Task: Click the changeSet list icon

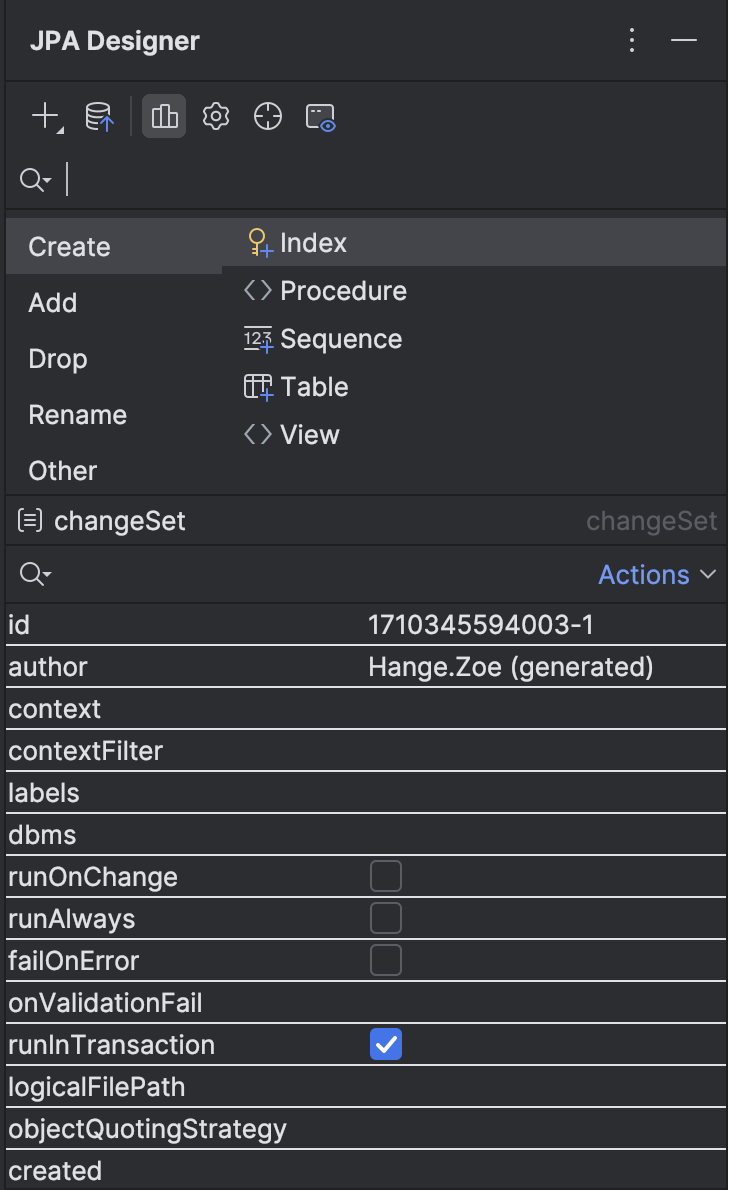Action: click(31, 520)
